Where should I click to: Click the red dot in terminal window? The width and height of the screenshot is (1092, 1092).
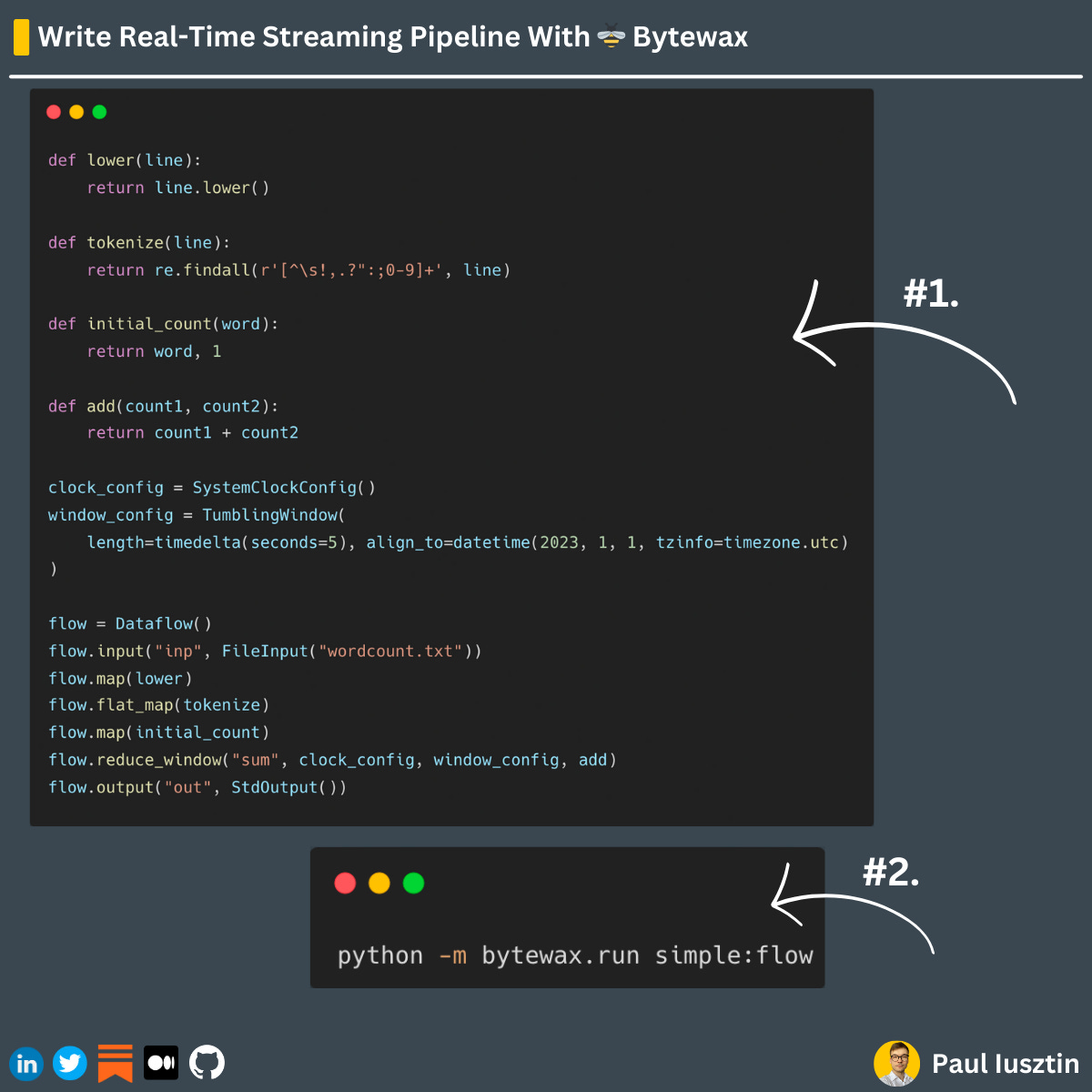click(345, 883)
